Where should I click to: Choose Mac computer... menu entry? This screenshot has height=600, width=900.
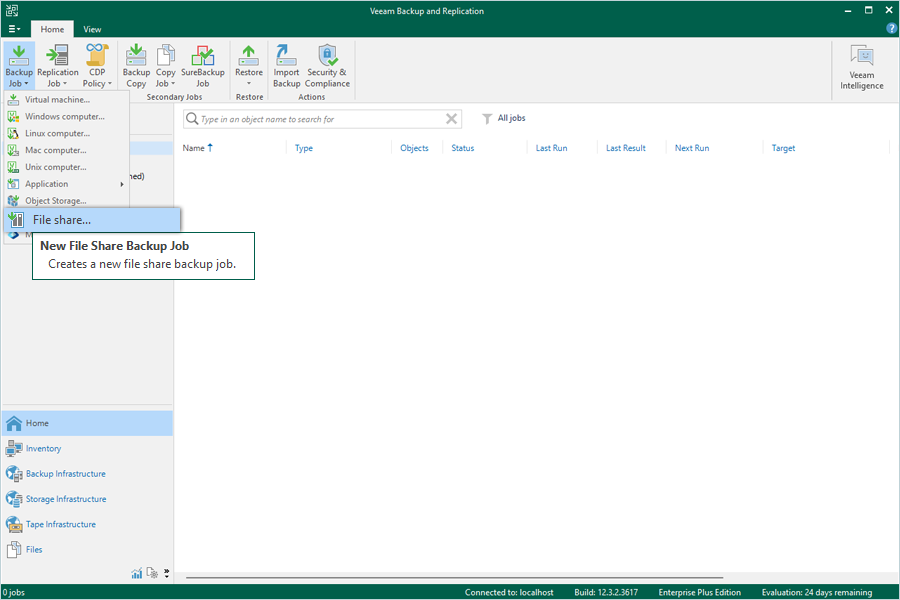click(67, 150)
